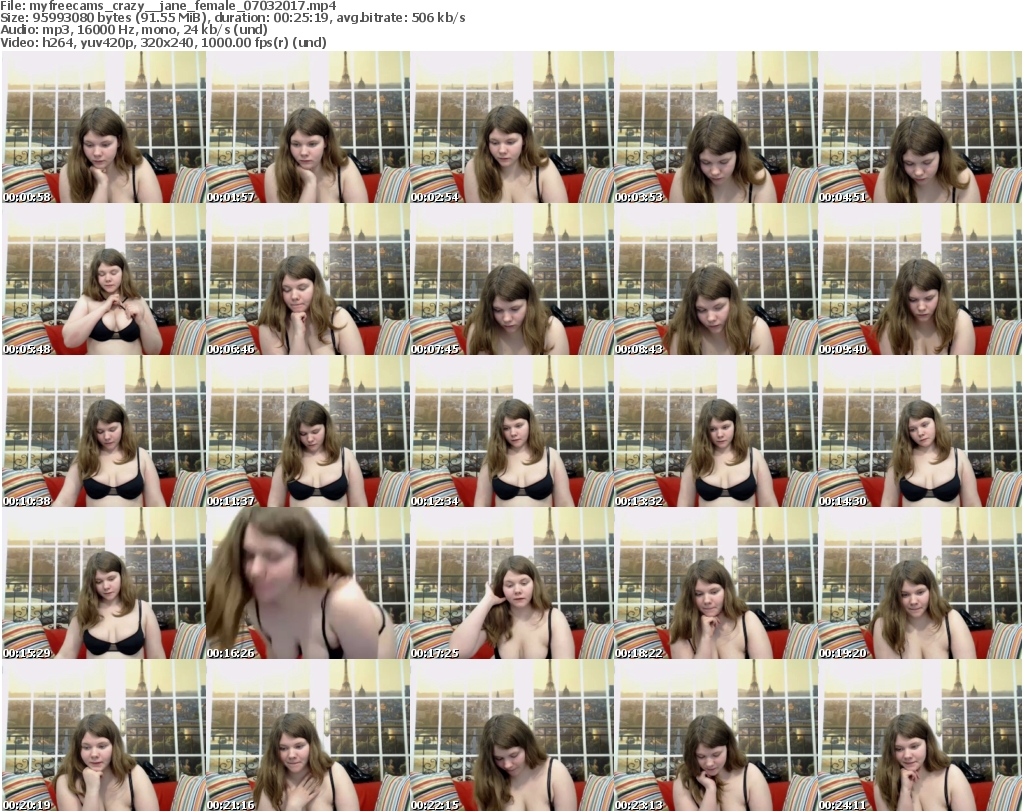This screenshot has width=1024, height=811.
Task: Select the thumbnail stamped 00:08:43
Action: pos(716,279)
